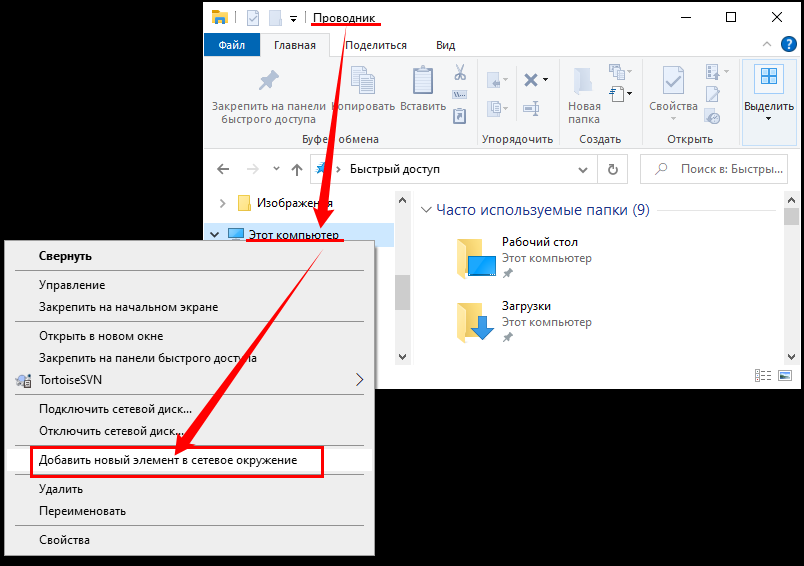Collapse the Часто используемые папки section
804x566 pixels.
(x=426, y=210)
